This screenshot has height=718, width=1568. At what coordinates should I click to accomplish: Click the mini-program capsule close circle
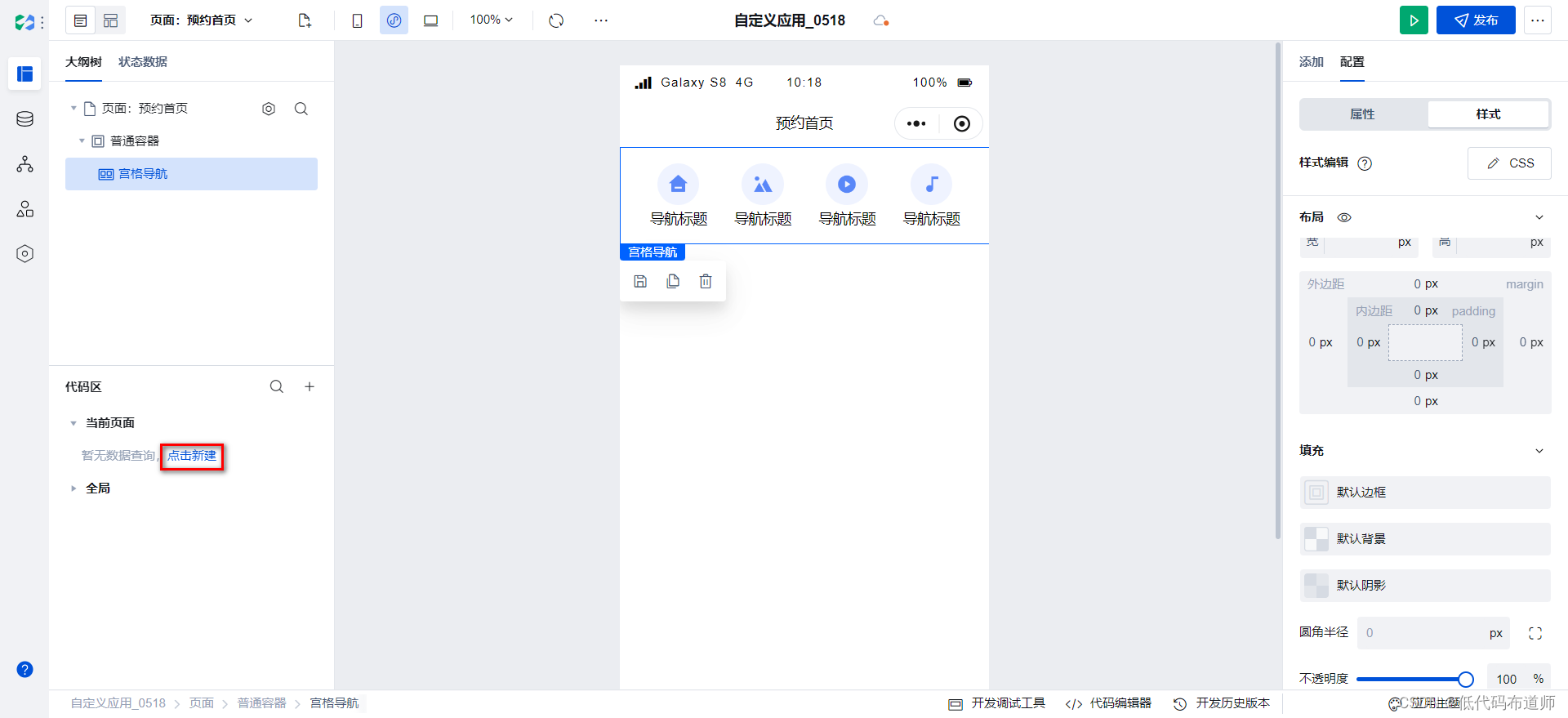(x=962, y=123)
